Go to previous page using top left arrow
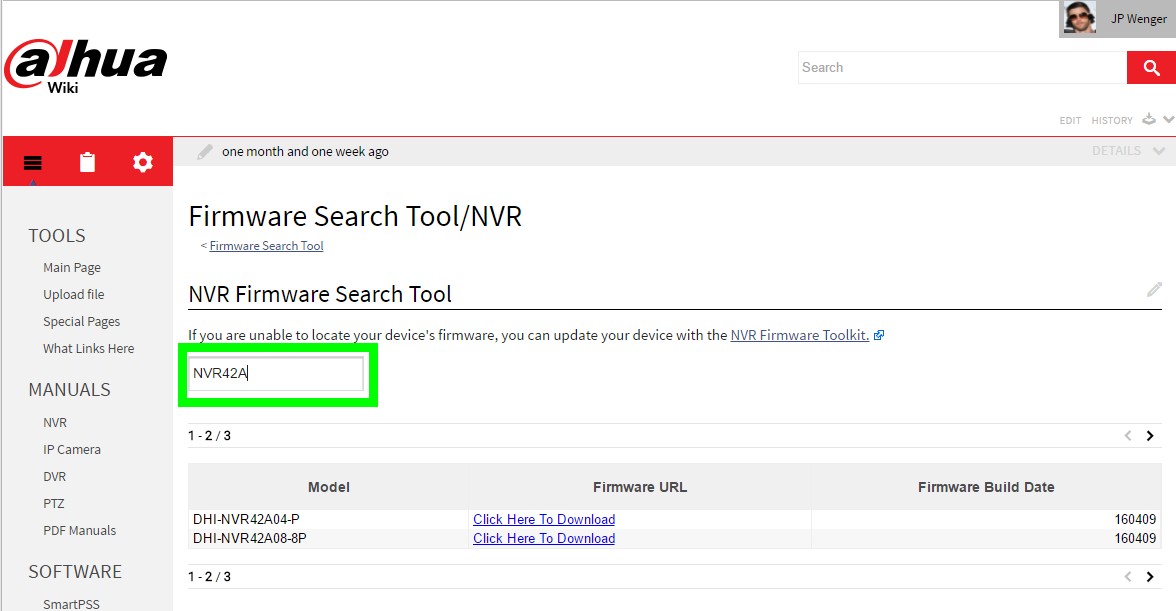The height and width of the screenshot is (611, 1176). (x=1127, y=436)
